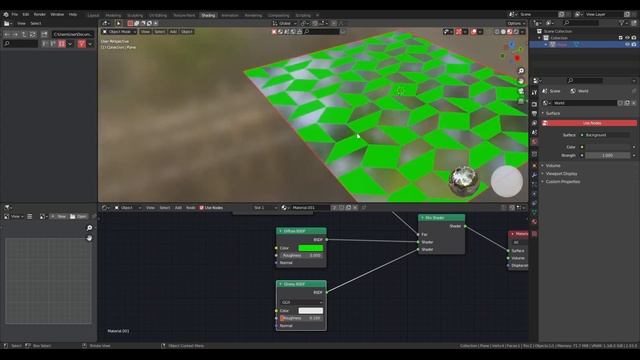
Task: Toggle render camera icon for Plane object
Action: pyautogui.click(x=634, y=44)
